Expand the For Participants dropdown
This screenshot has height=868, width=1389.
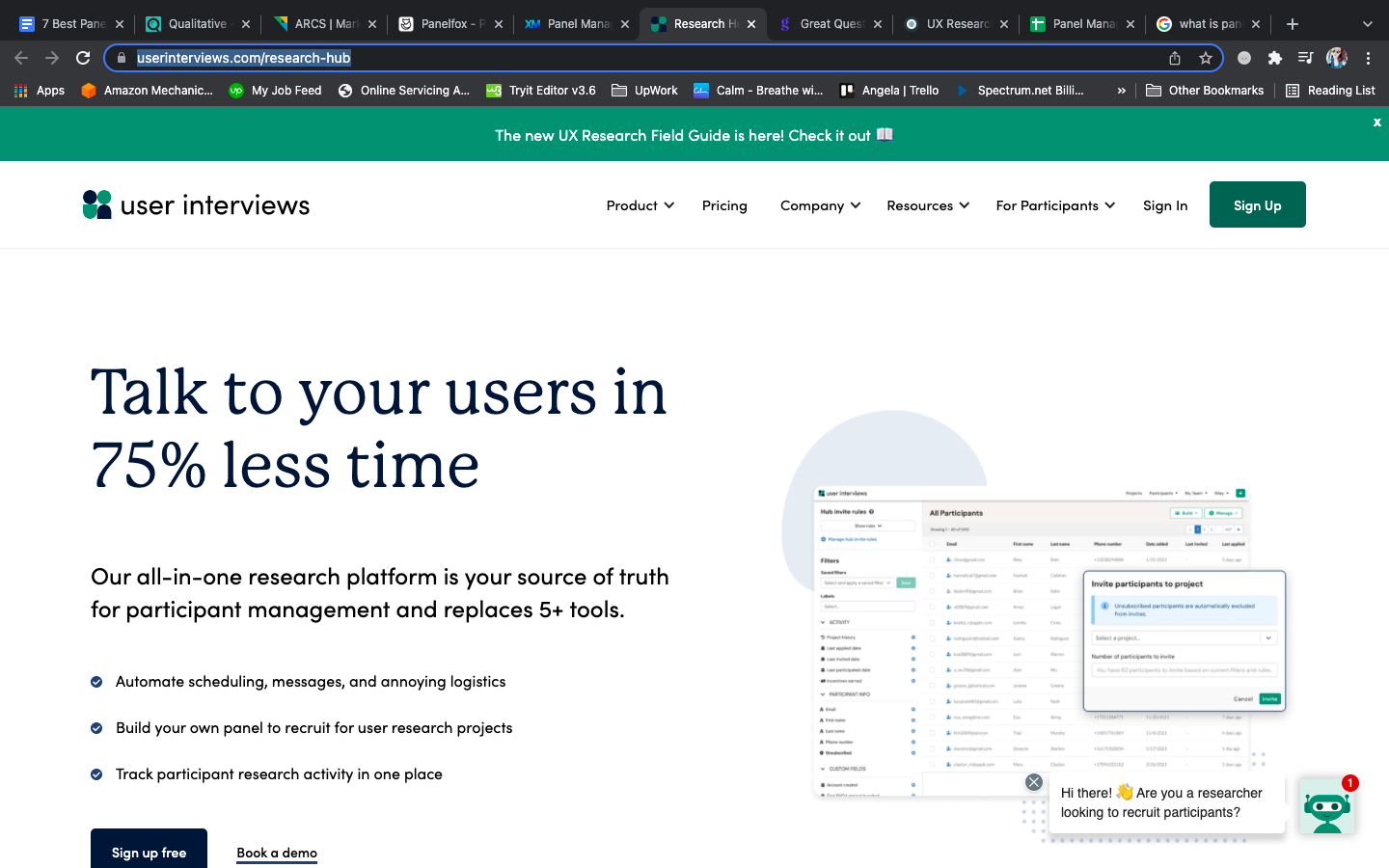tap(1055, 205)
